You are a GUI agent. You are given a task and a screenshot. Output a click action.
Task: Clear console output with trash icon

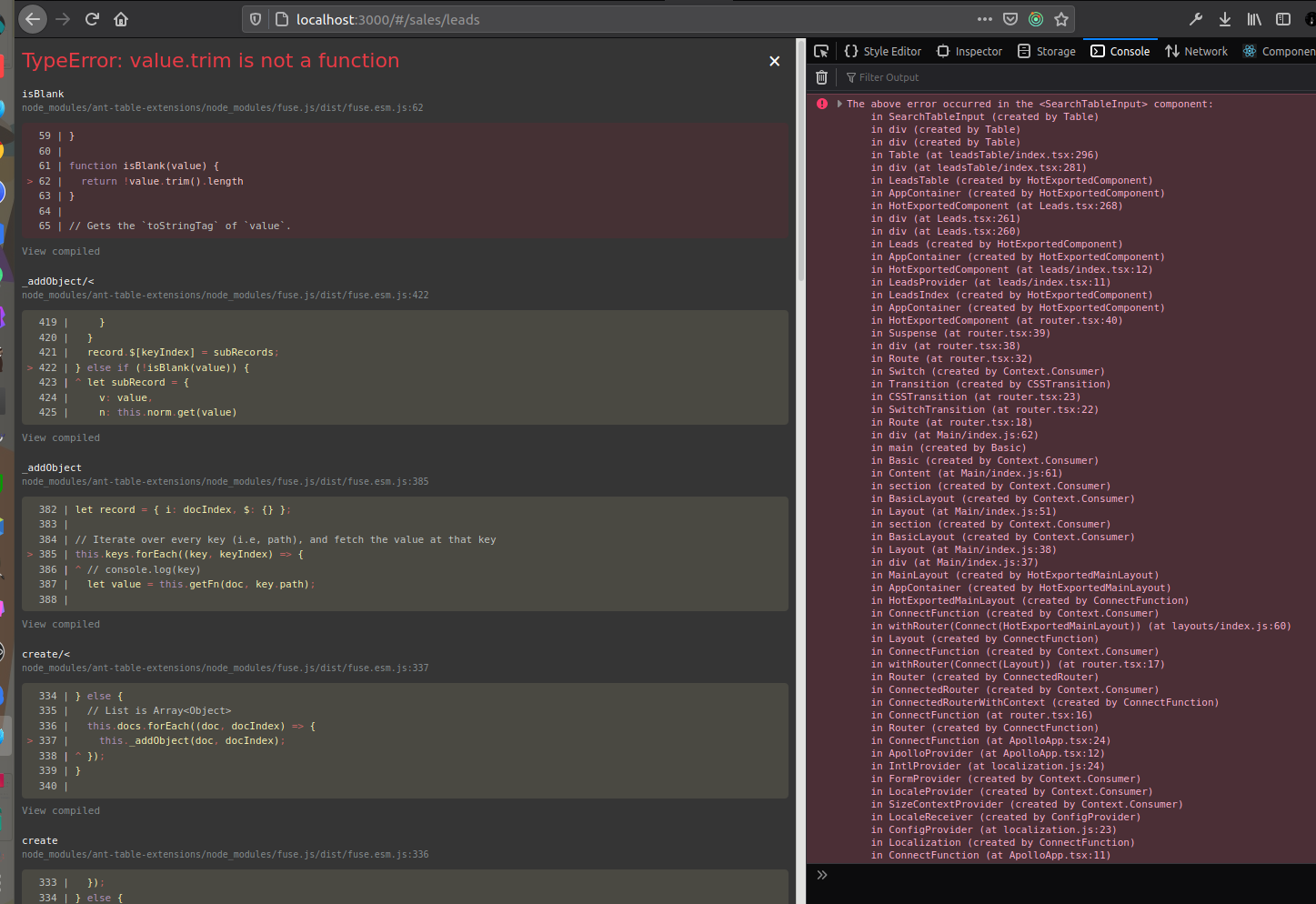pyautogui.click(x=822, y=77)
